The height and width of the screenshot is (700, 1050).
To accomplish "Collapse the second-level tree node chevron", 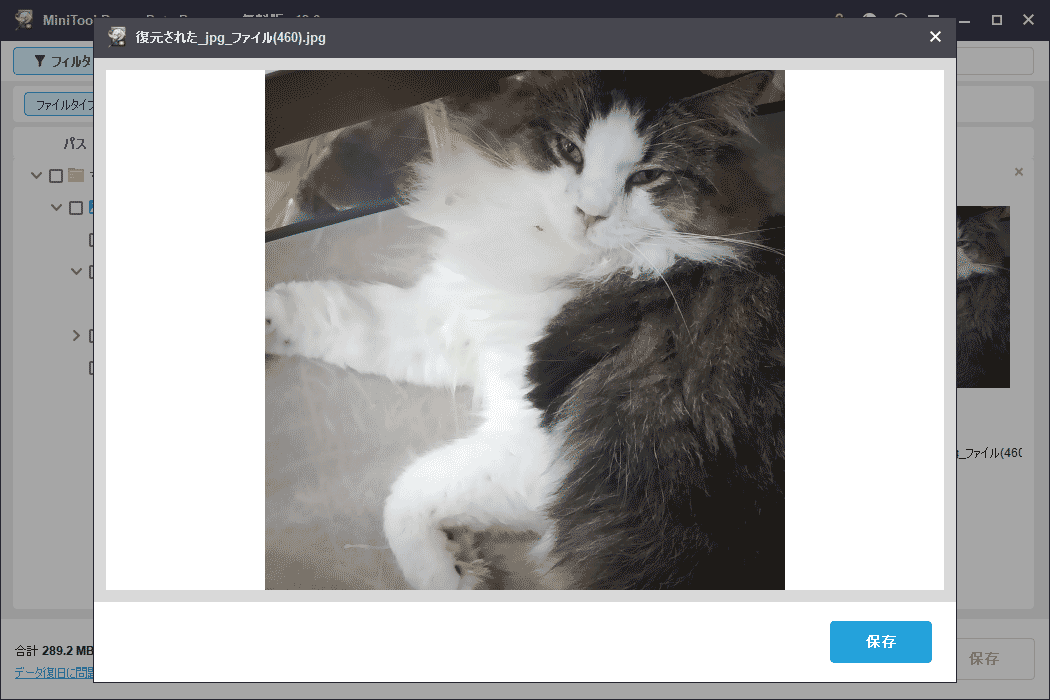I will tap(57, 207).
